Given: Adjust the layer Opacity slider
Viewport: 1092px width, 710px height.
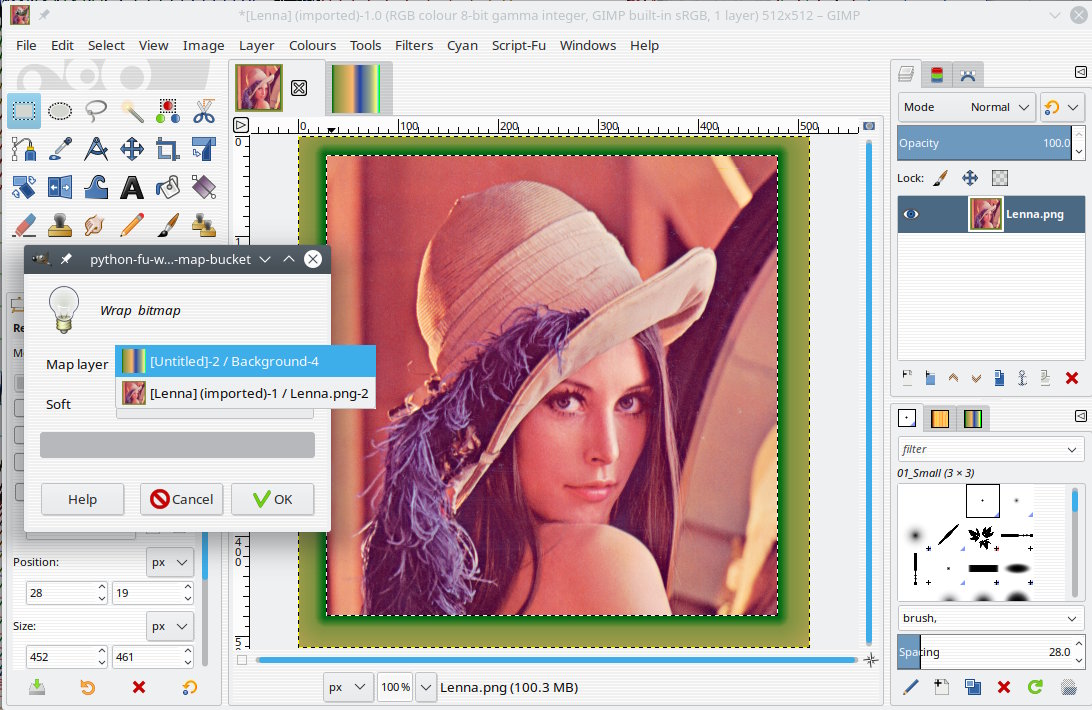Looking at the screenshot, I should [x=985, y=143].
